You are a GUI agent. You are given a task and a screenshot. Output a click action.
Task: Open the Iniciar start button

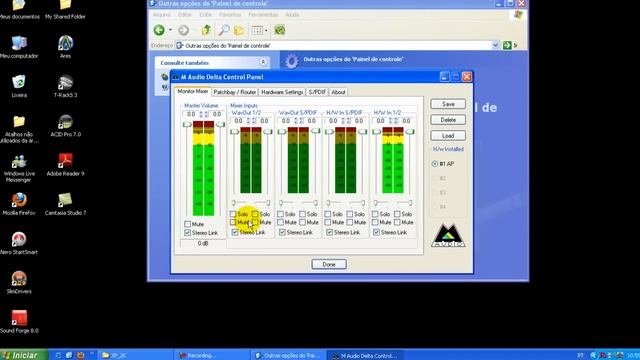pos(24,355)
